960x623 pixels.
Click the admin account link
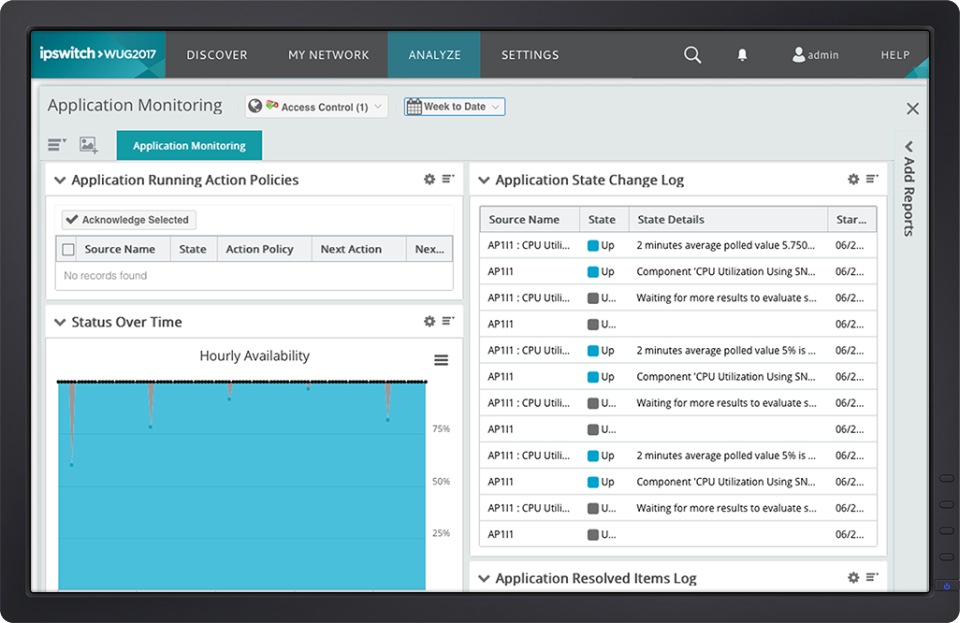pyautogui.click(x=815, y=55)
